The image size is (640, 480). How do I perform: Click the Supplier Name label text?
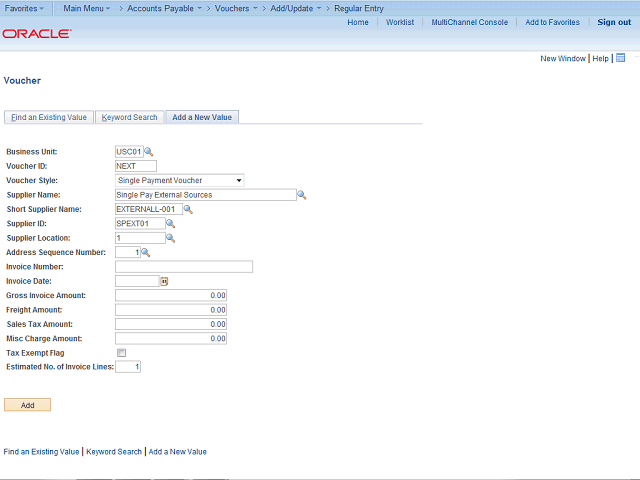point(33,195)
